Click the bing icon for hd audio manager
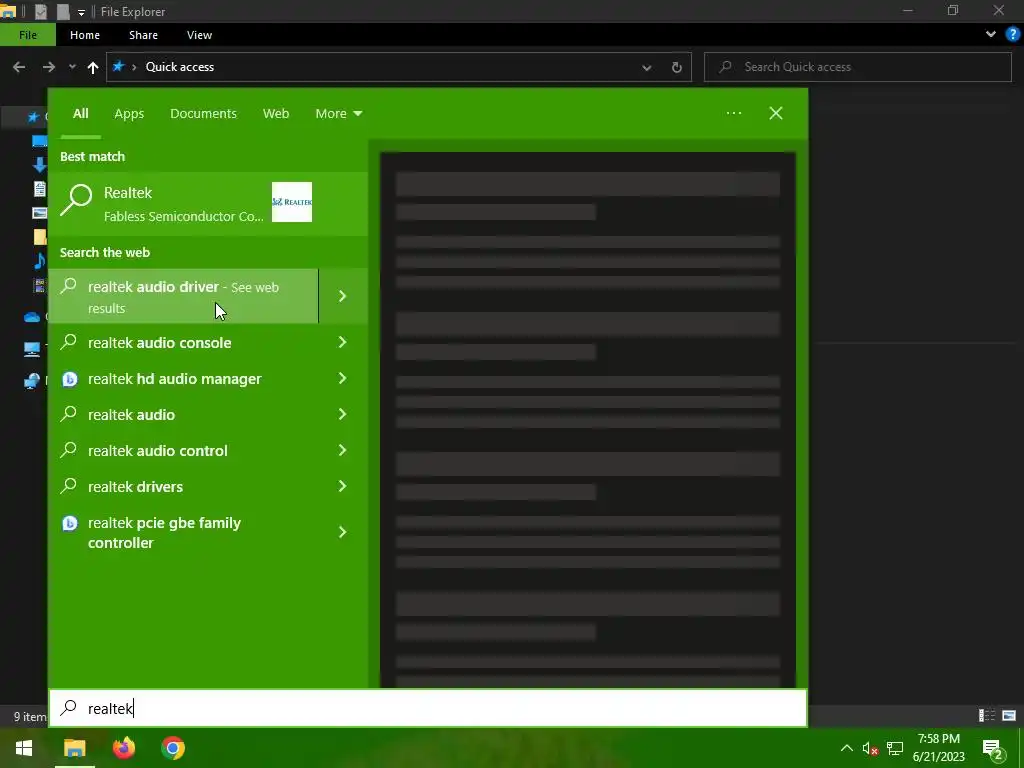The image size is (1024, 768). pyautogui.click(x=69, y=379)
